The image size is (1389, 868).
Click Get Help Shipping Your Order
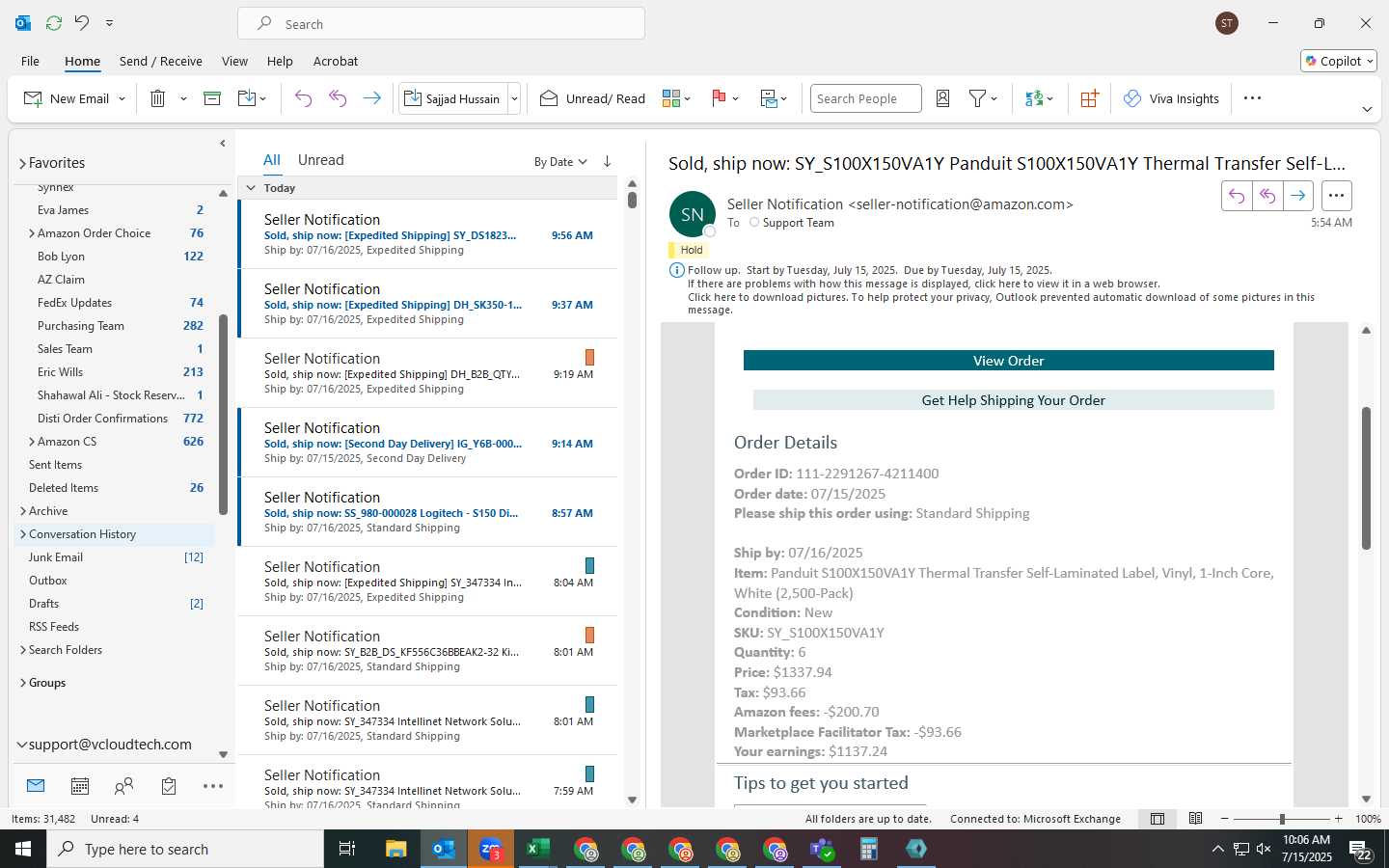pos(1013,400)
